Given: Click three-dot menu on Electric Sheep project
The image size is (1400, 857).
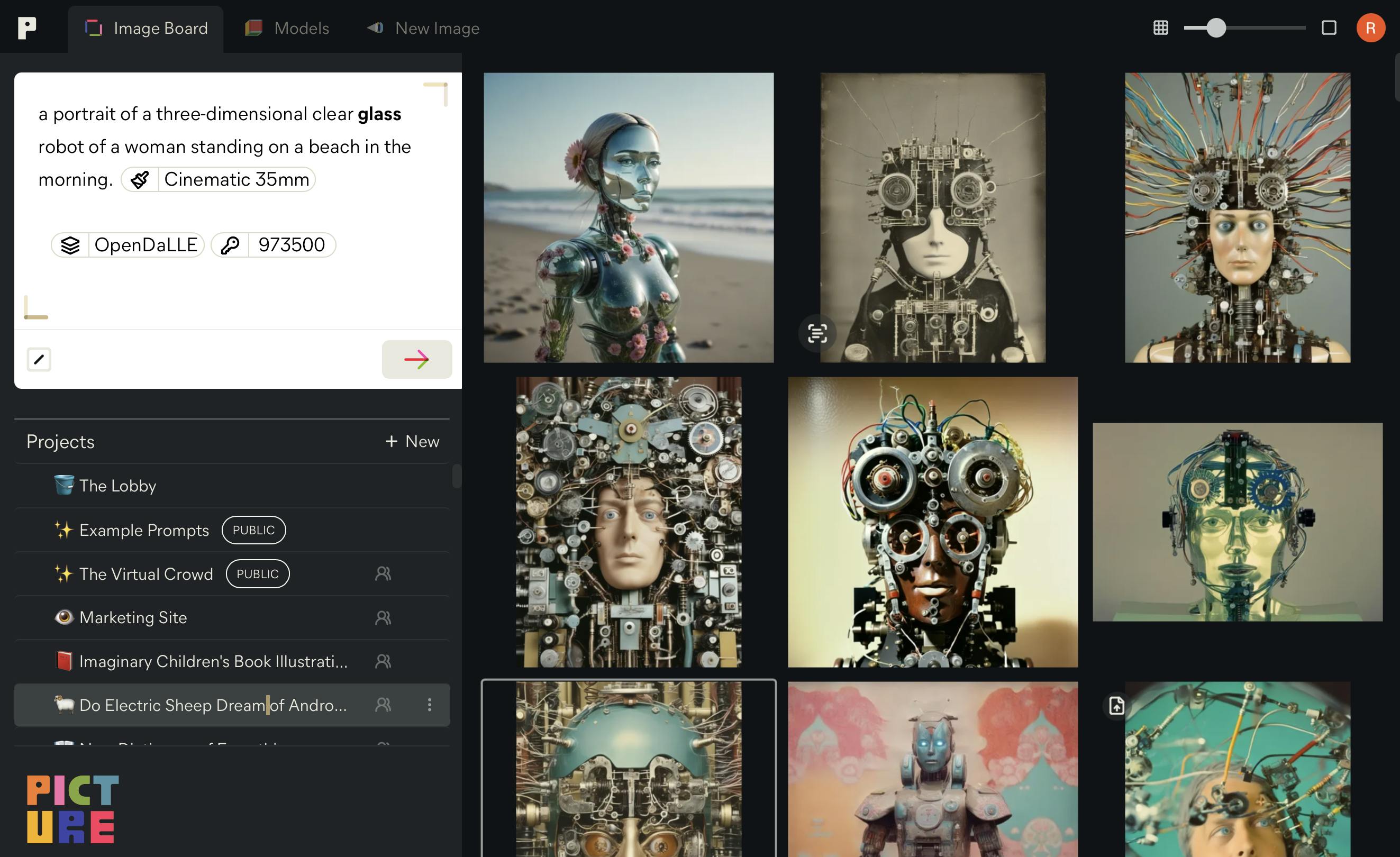Looking at the screenshot, I should [429, 705].
